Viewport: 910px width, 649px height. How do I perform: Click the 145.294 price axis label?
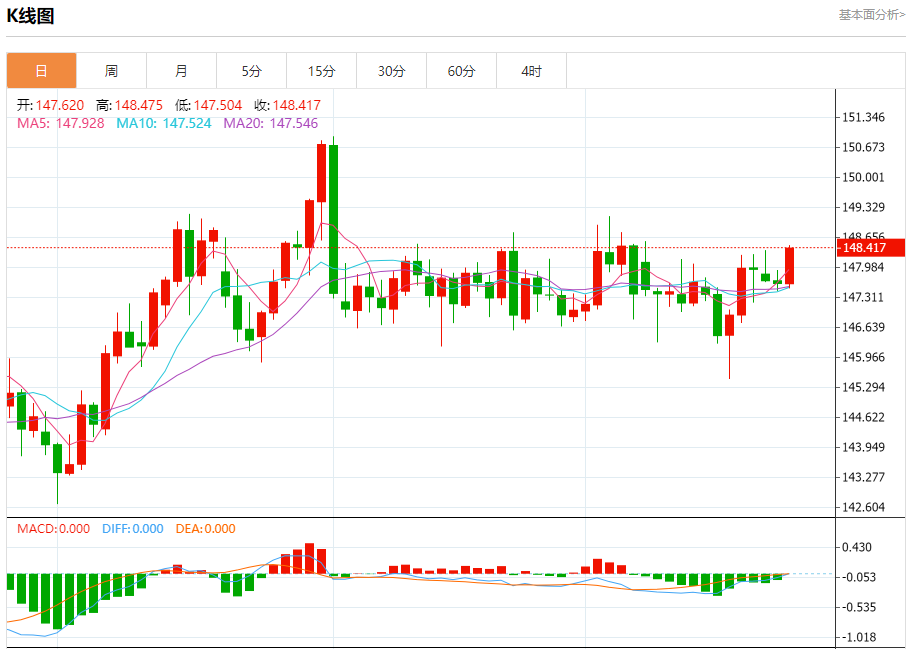coord(864,387)
